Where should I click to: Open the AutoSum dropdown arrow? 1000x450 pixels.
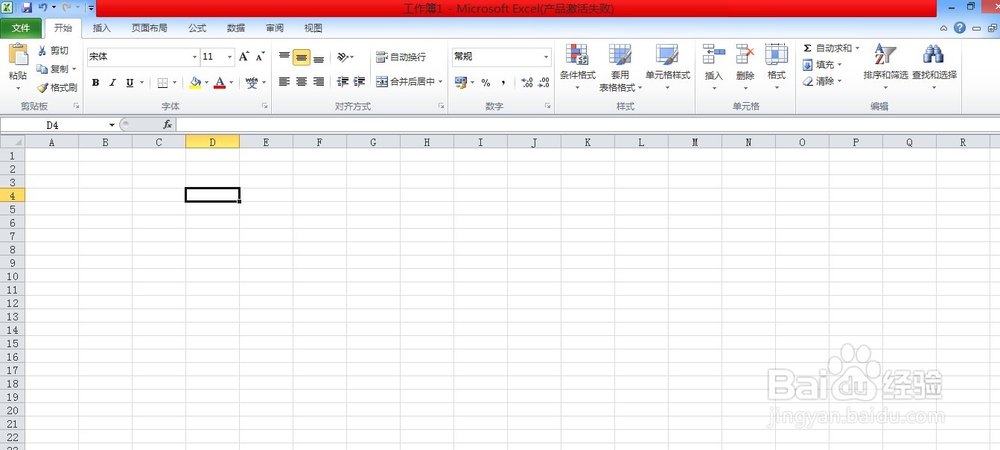click(x=858, y=48)
